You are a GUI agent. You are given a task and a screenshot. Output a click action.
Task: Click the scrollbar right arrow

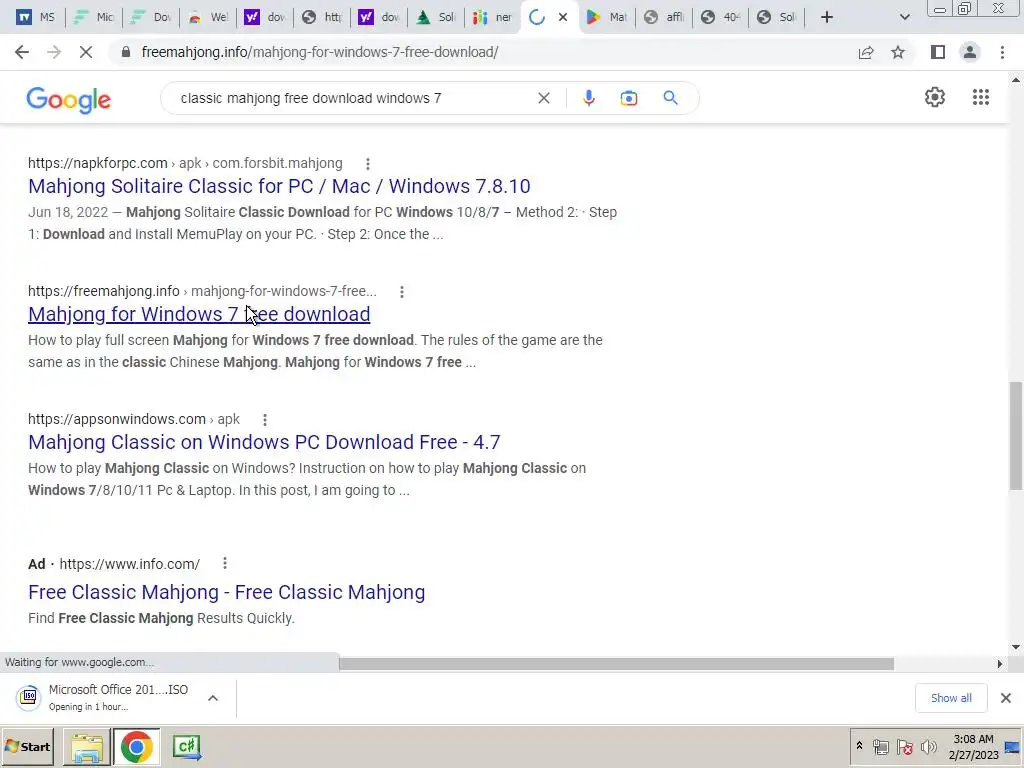999,664
